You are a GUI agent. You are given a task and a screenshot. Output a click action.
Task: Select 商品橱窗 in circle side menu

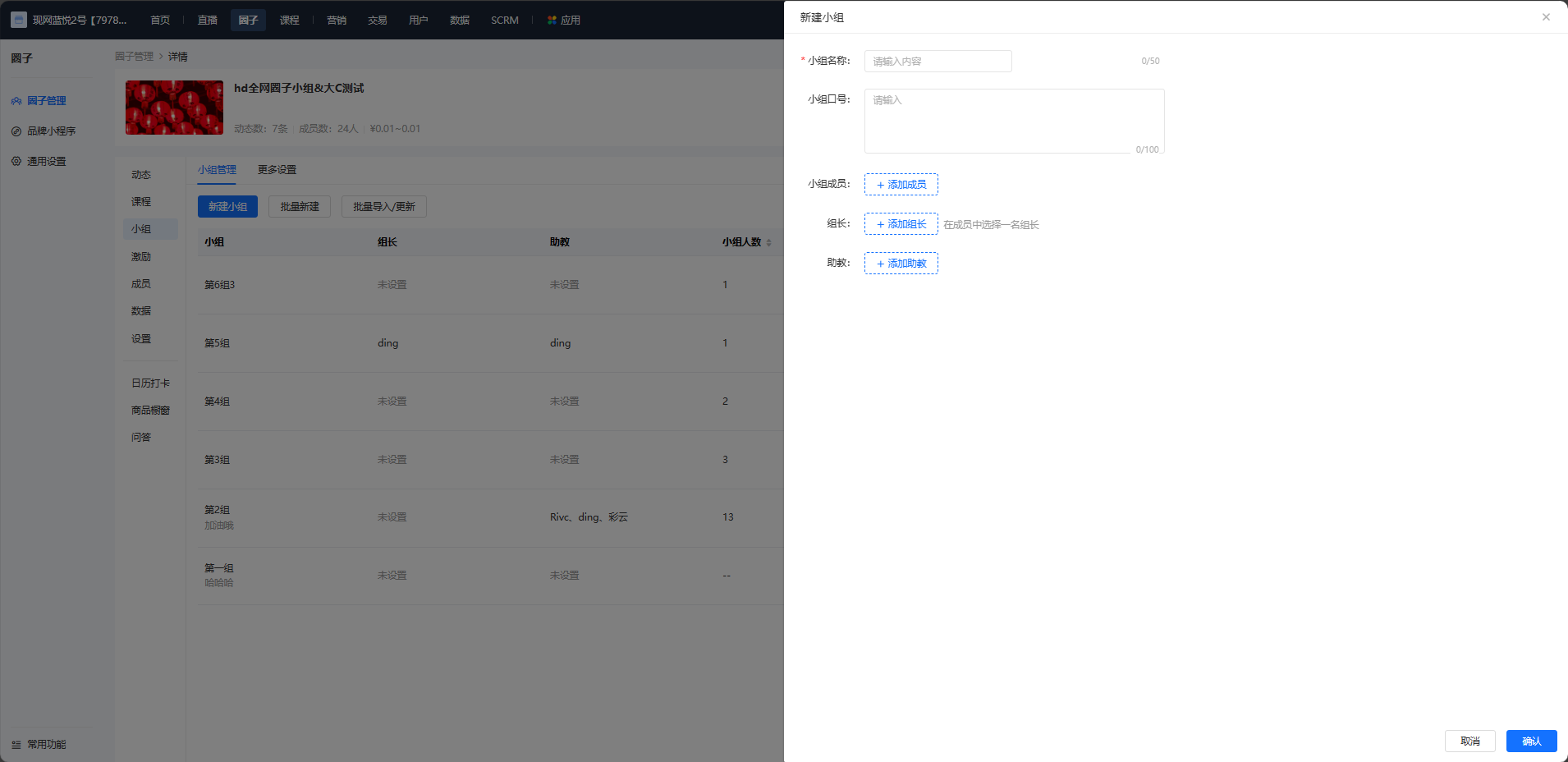(x=150, y=411)
